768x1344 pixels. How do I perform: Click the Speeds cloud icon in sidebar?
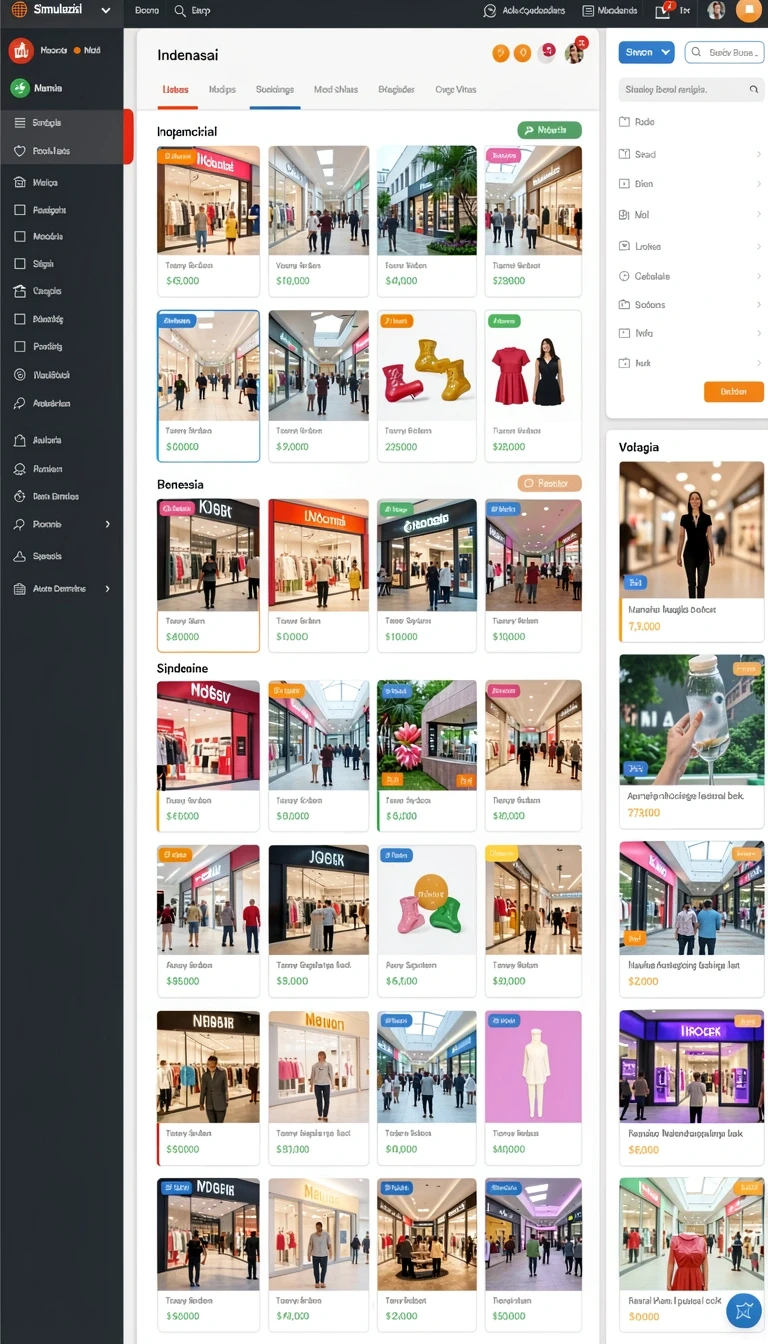(20, 556)
